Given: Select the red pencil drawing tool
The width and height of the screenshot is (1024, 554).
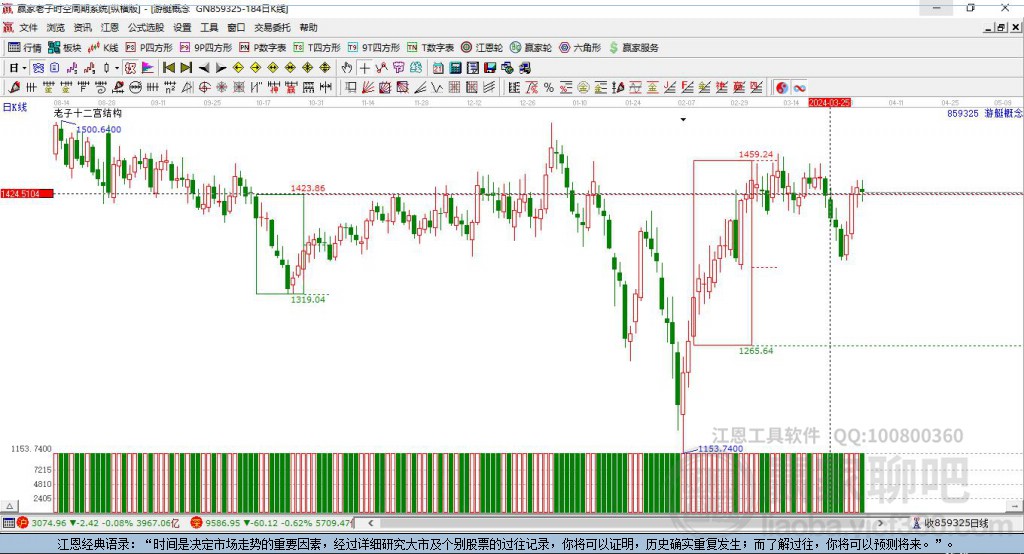Looking at the screenshot, I should click(x=14, y=88).
